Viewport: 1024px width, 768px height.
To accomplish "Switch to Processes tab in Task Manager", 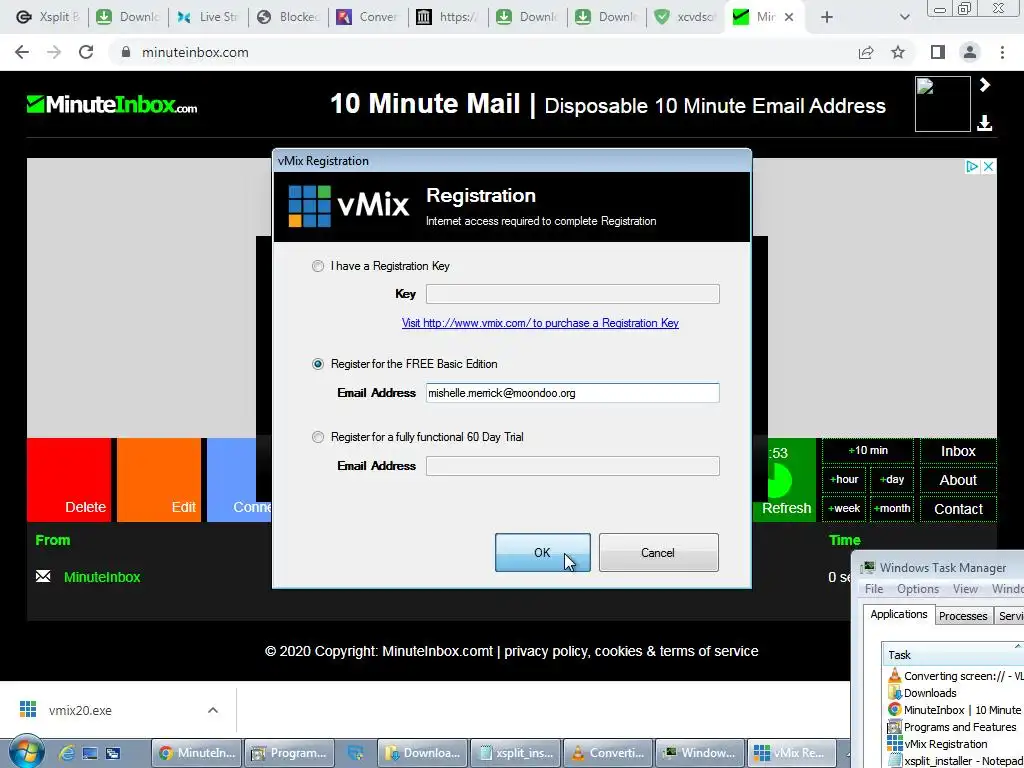I will click(963, 616).
